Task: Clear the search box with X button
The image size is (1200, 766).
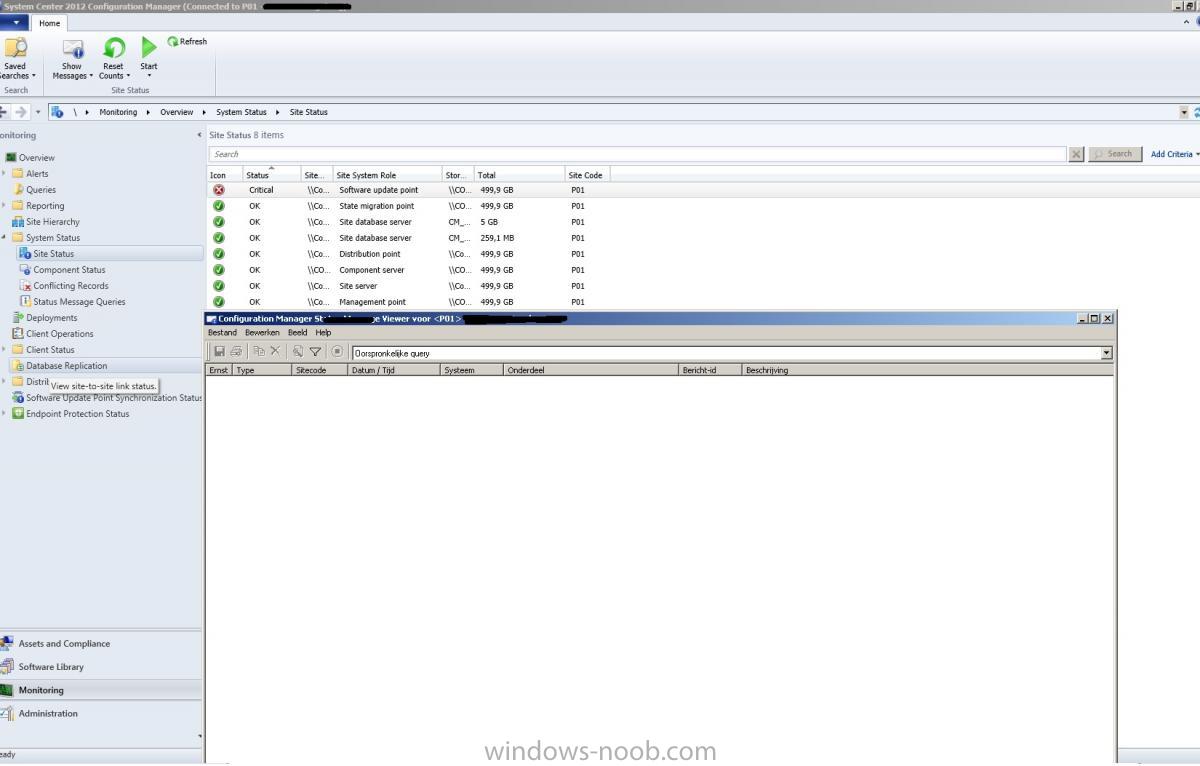Action: coord(1076,154)
